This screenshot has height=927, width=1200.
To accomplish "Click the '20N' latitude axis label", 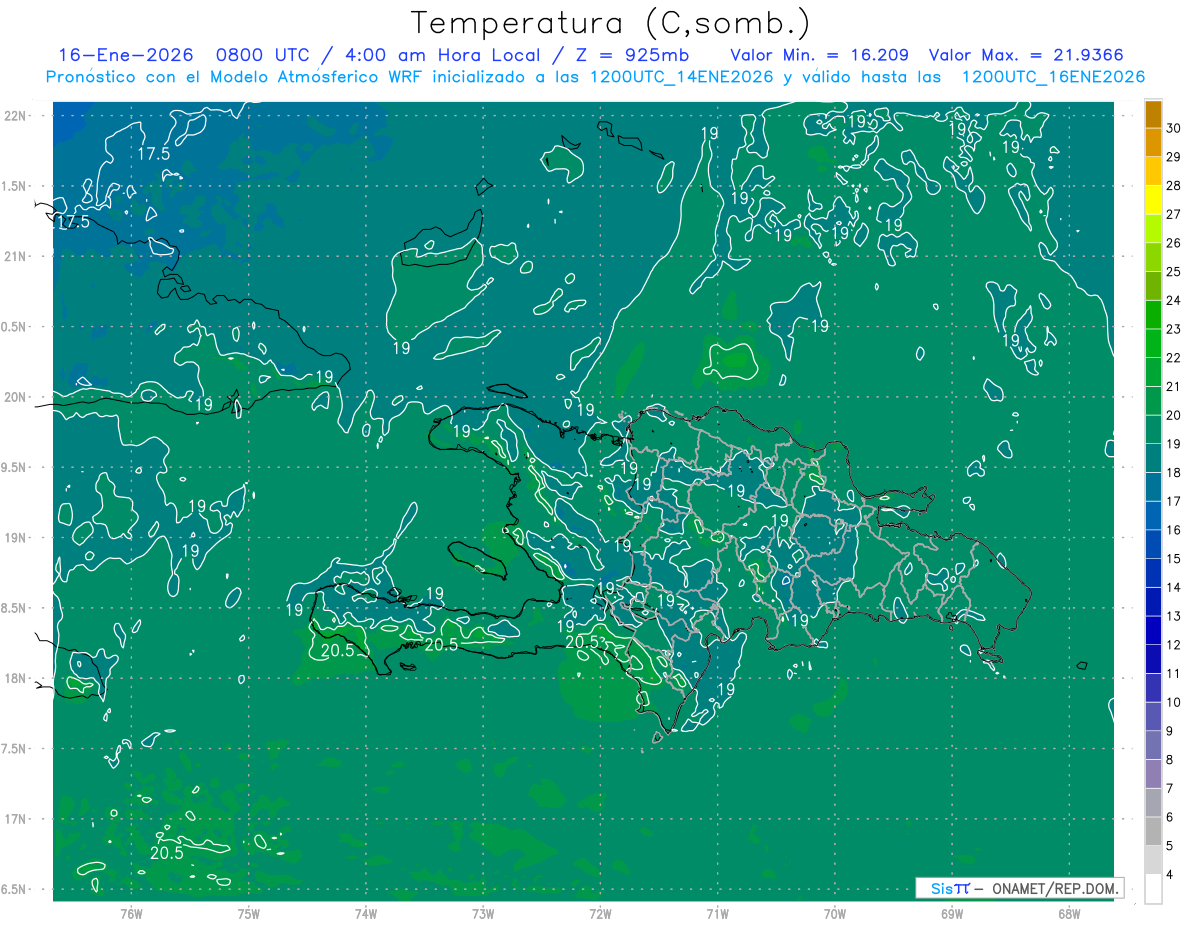I will [x=17, y=397].
